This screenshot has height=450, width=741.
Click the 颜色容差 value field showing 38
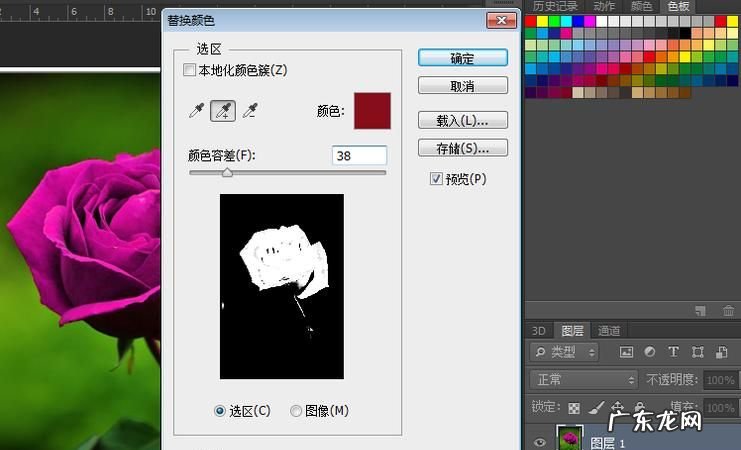pos(359,156)
